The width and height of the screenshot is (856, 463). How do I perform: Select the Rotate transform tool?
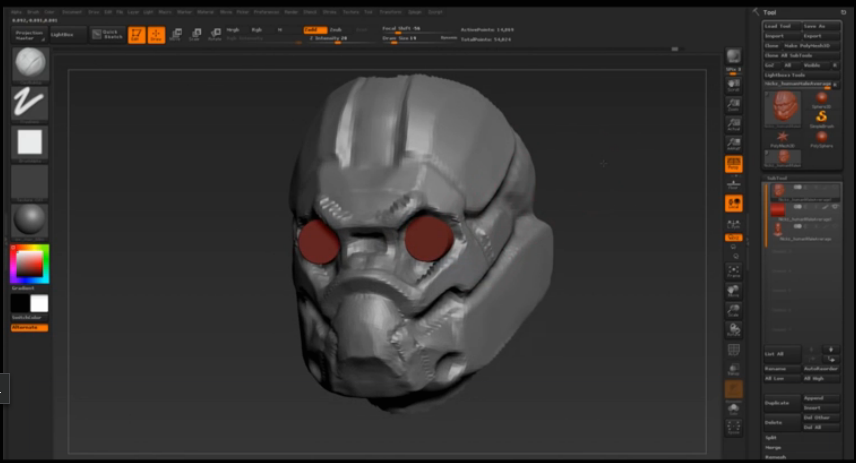pos(215,35)
